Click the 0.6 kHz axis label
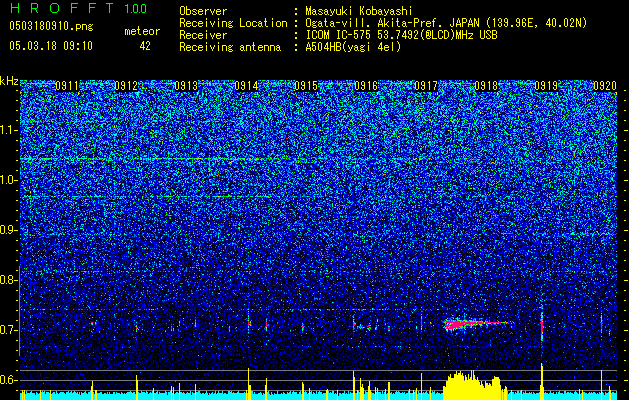 (9, 380)
